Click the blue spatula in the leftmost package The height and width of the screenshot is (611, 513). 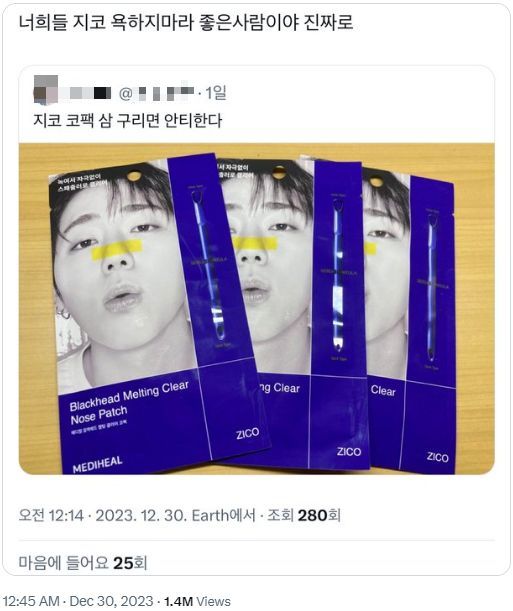pos(207,266)
